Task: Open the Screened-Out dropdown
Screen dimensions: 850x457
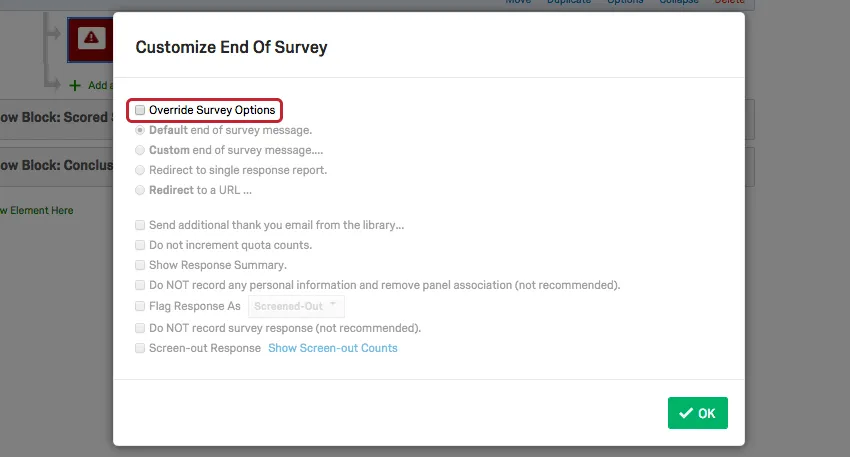Action: tap(295, 306)
